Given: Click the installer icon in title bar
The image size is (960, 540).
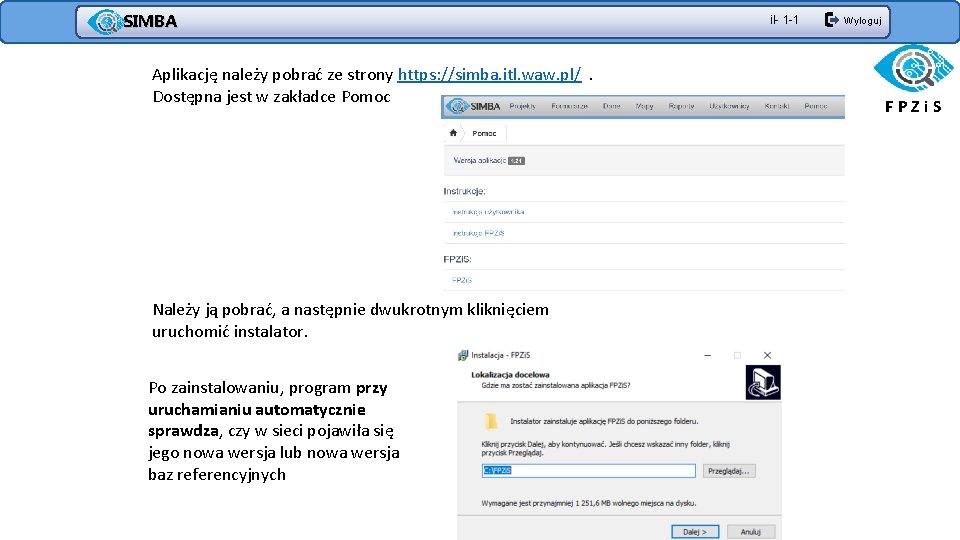Looking at the screenshot, I should (x=463, y=355).
